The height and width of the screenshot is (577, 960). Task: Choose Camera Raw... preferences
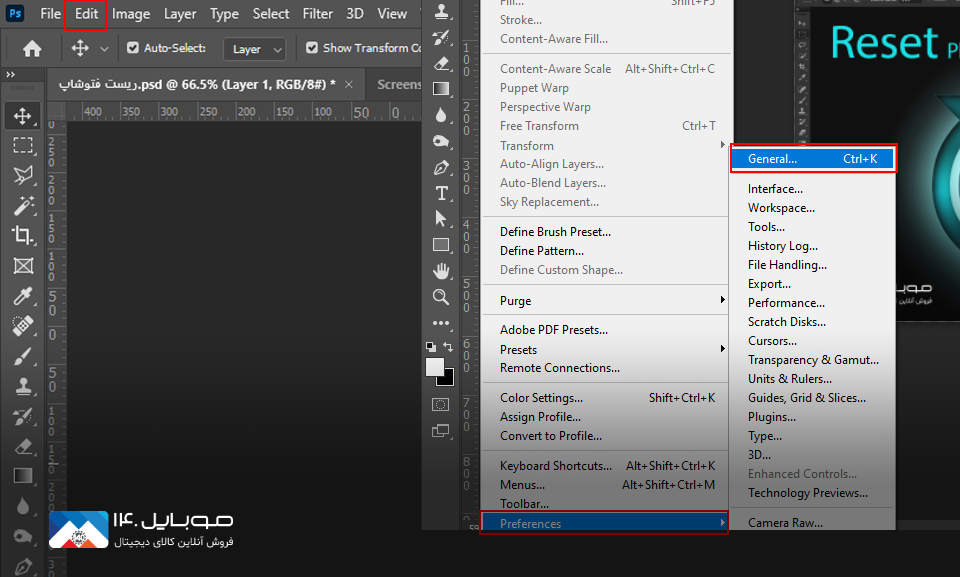tap(812, 522)
